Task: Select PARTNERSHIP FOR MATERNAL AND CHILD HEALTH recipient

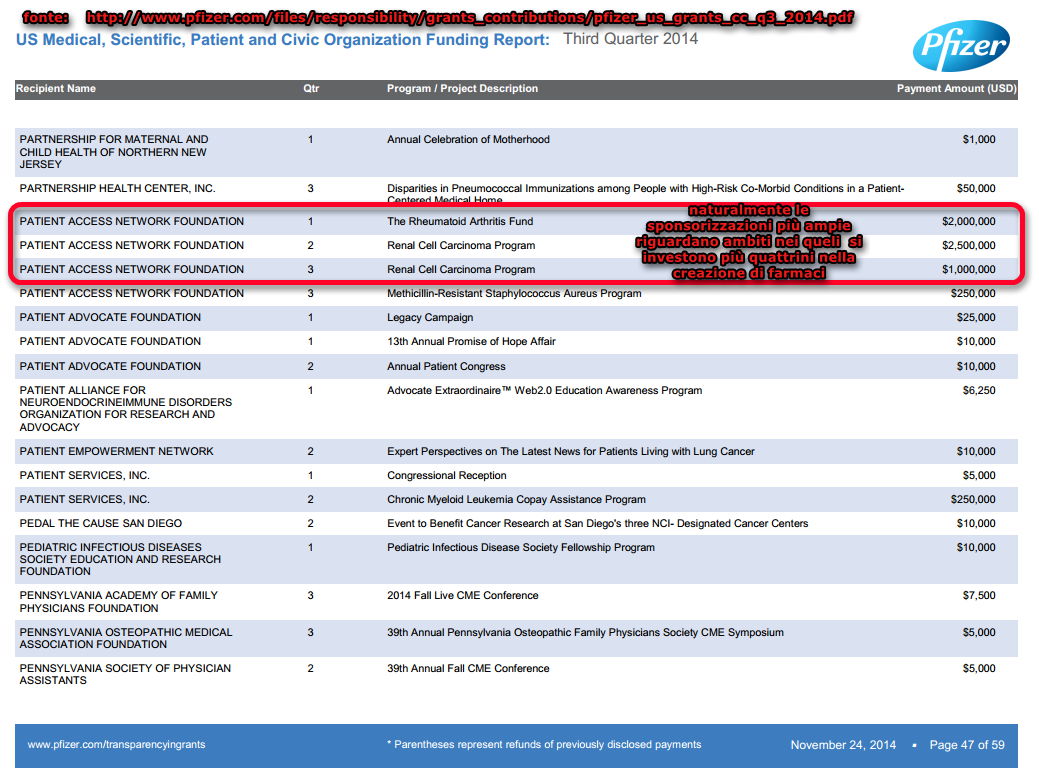Action: 114,152
